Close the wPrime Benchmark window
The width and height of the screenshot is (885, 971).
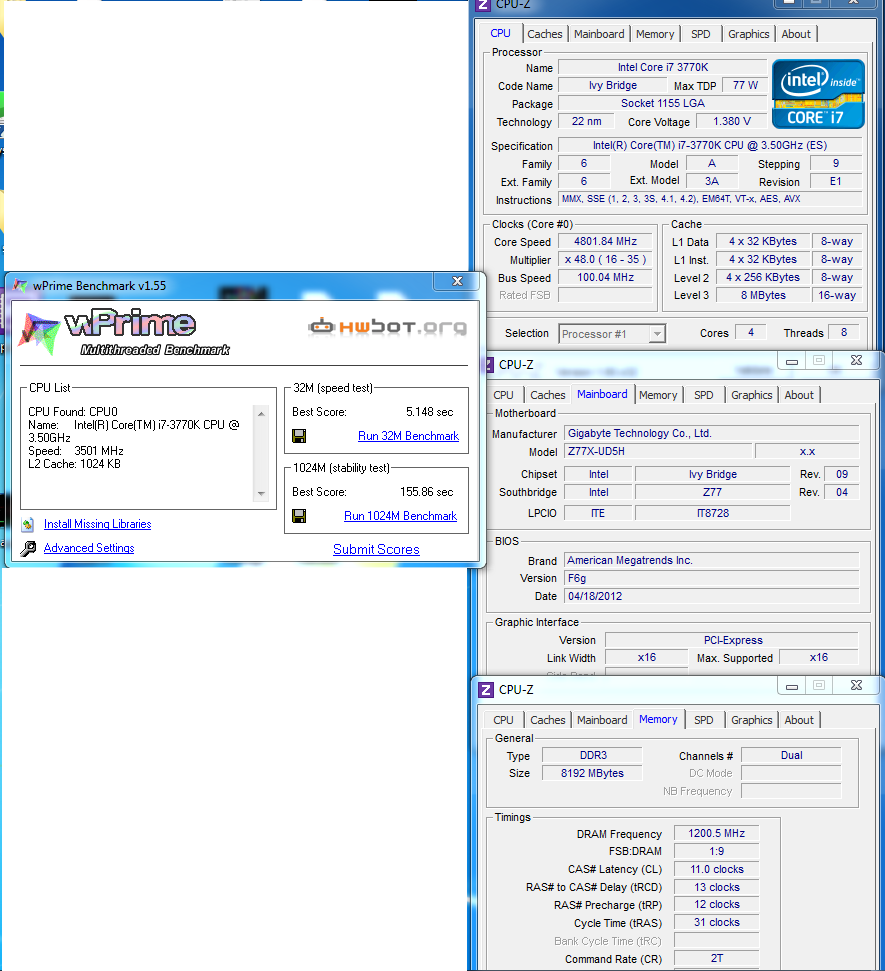pos(457,281)
